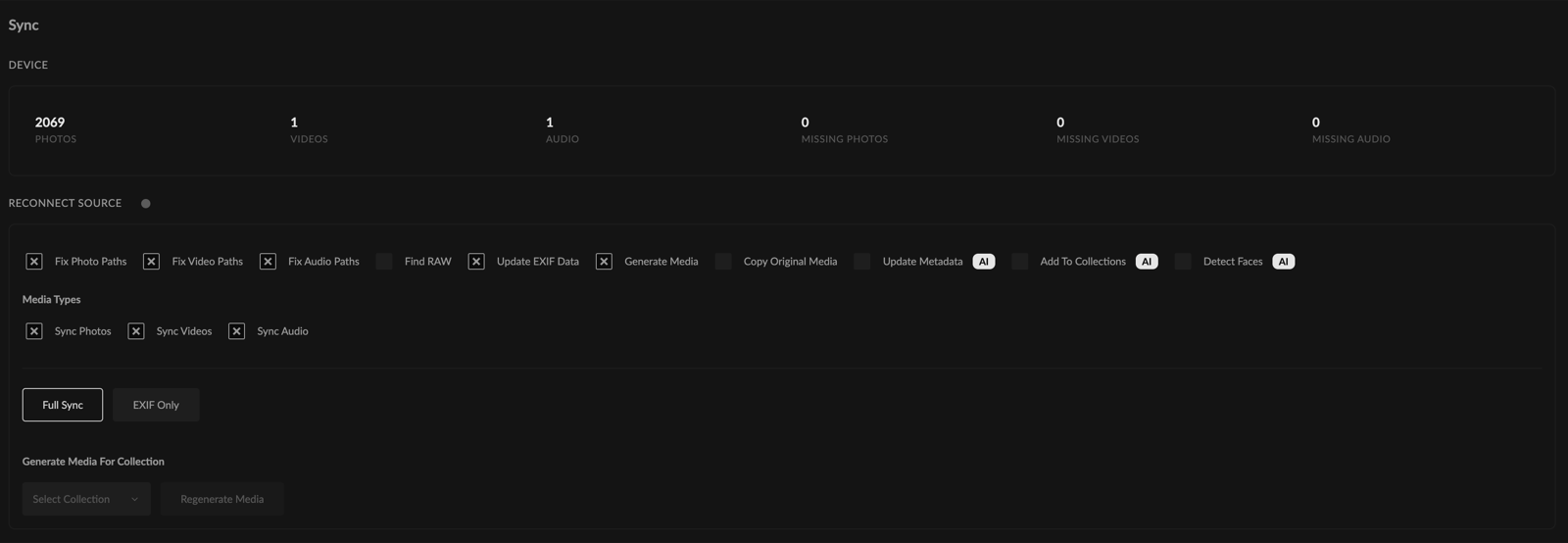Image resolution: width=1568 pixels, height=543 pixels.
Task: Uncheck the Sync Videos checkbox
Action: [136, 331]
